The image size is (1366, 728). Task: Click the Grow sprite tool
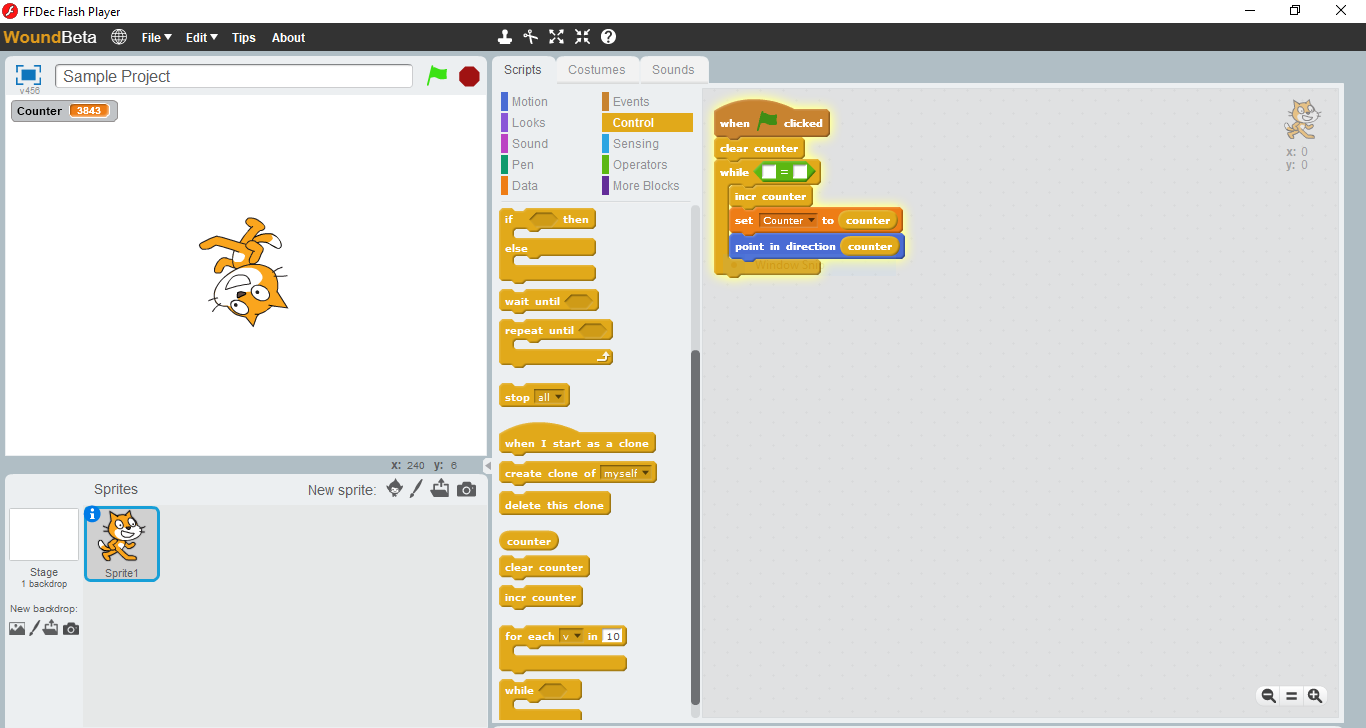(x=557, y=37)
